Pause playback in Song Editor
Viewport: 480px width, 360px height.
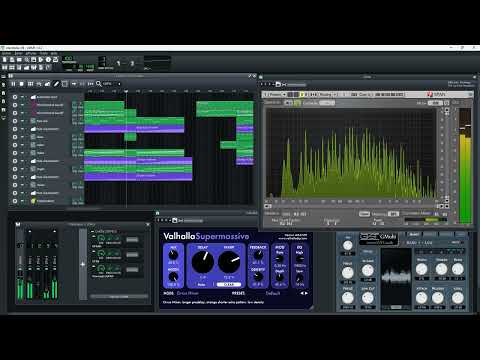13,84
